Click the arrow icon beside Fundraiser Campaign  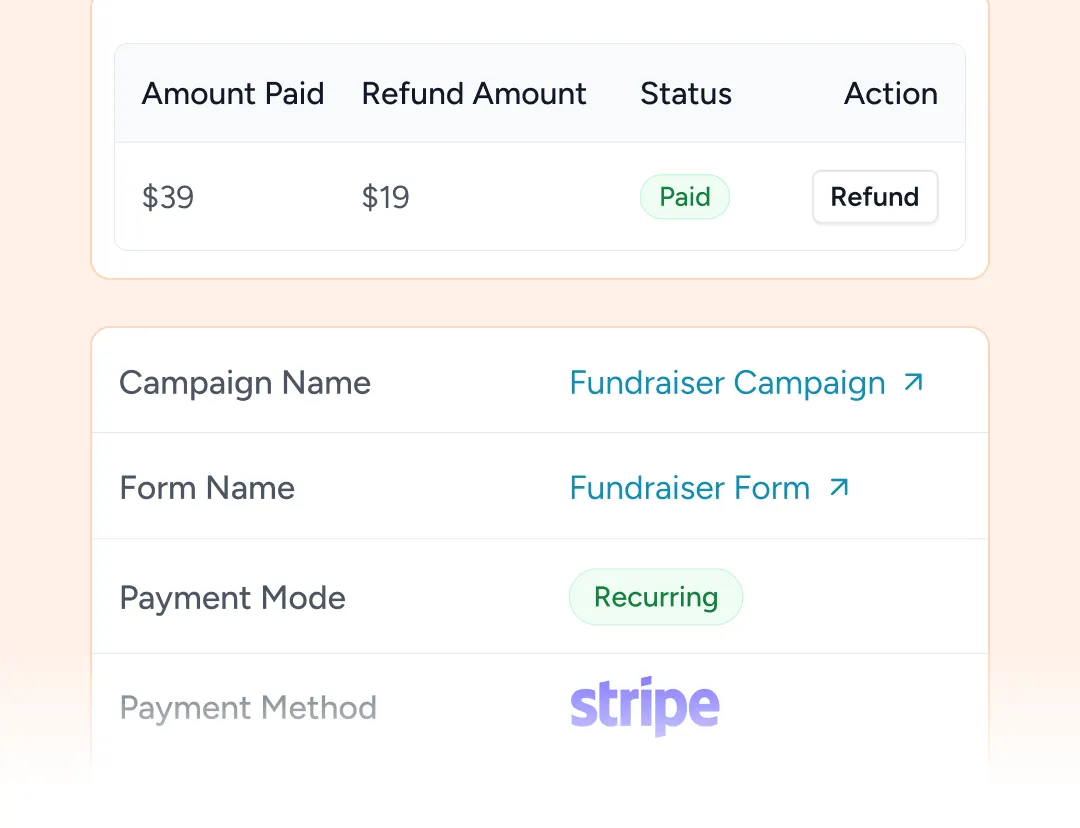(x=913, y=382)
